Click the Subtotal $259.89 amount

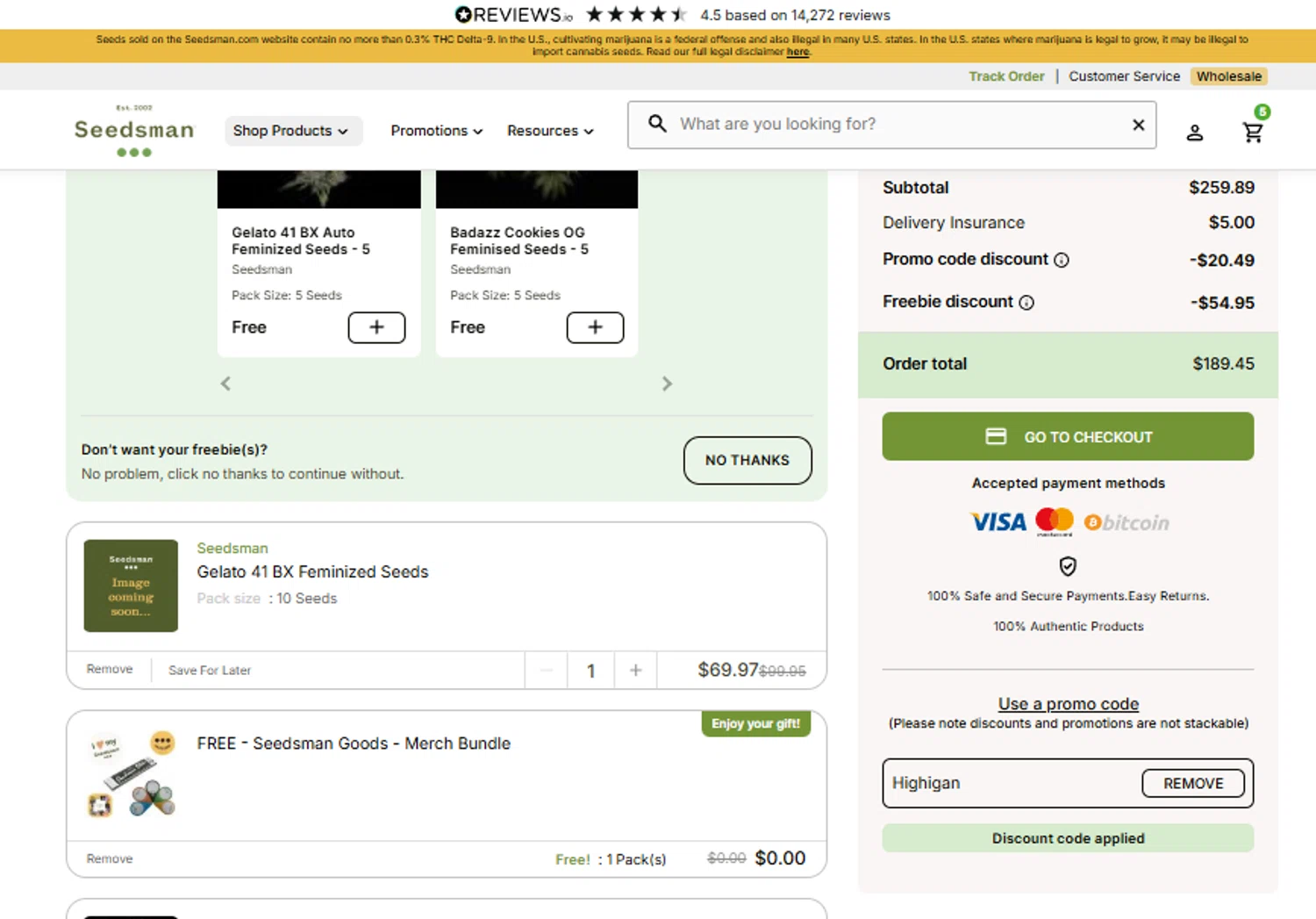(1221, 188)
